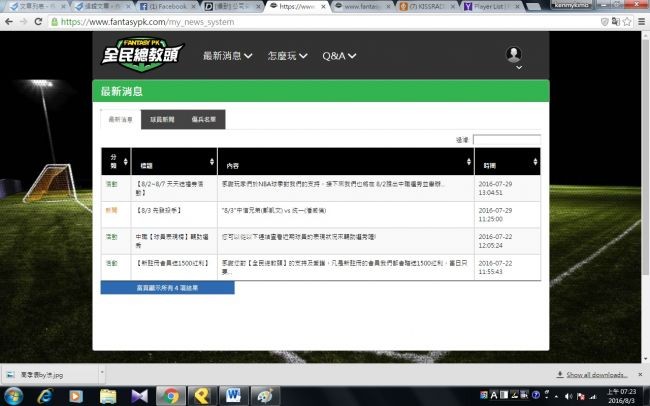Sort the table by the 分類 column
Viewport: 650px width, 406px height.
point(116,161)
